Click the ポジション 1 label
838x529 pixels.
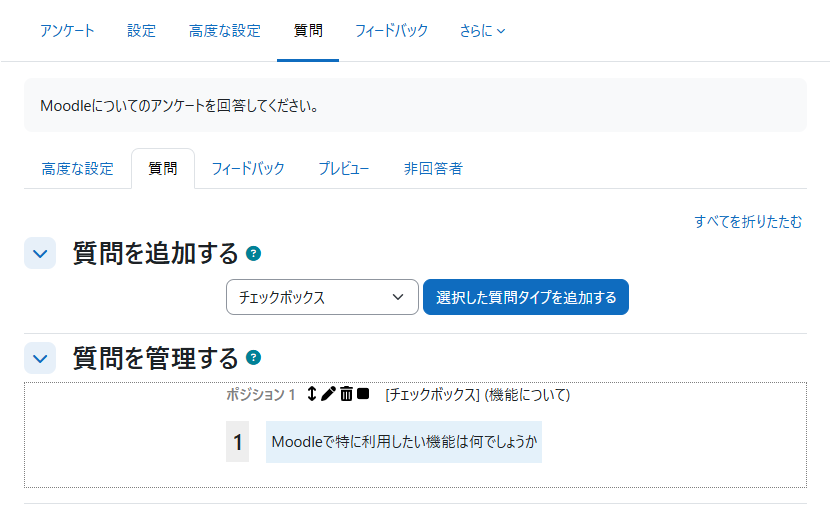260,394
